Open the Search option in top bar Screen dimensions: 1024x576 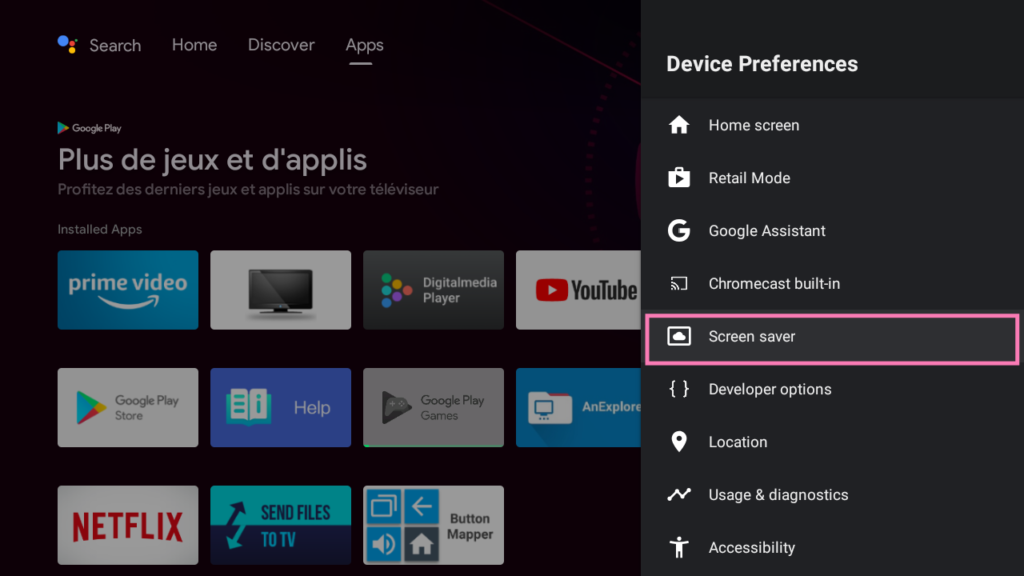(115, 45)
